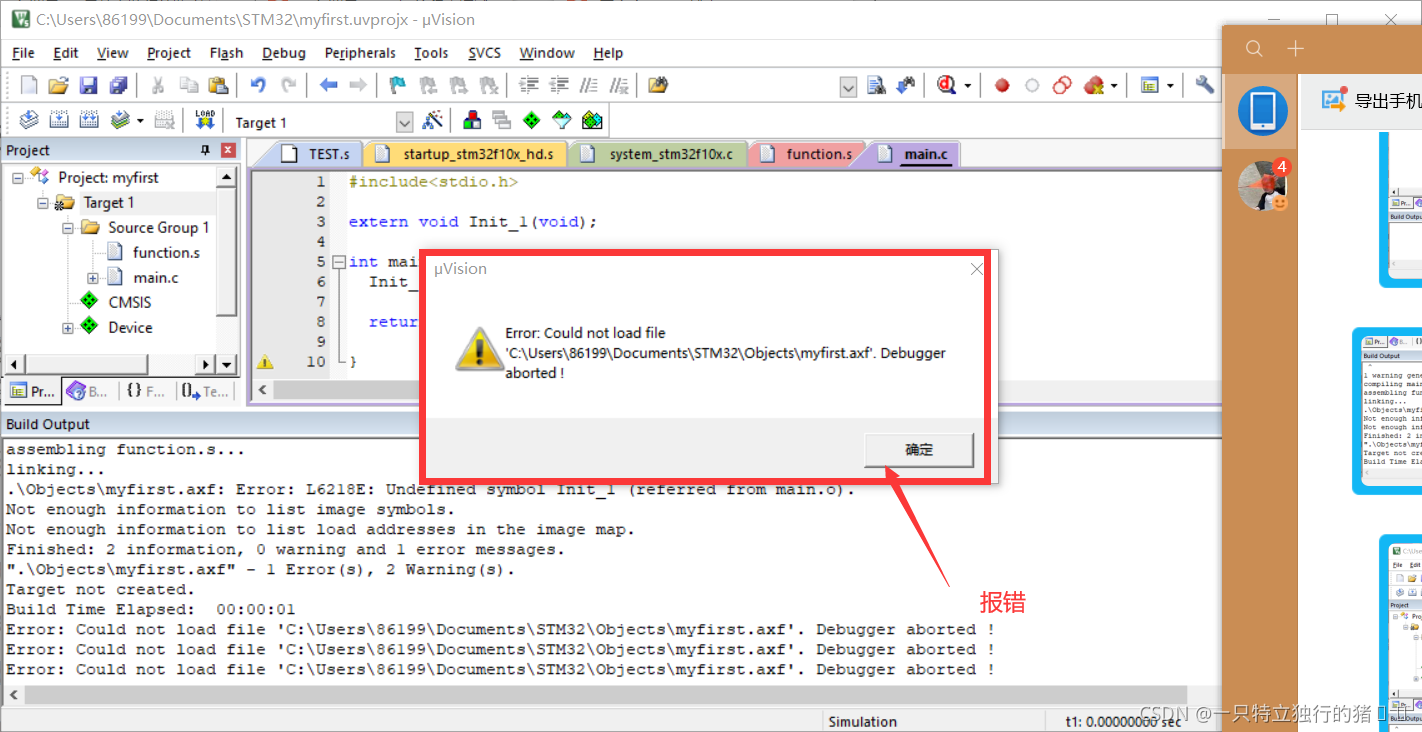Open the SVCS menu
Image resolution: width=1422 pixels, height=732 pixels.
pos(485,53)
